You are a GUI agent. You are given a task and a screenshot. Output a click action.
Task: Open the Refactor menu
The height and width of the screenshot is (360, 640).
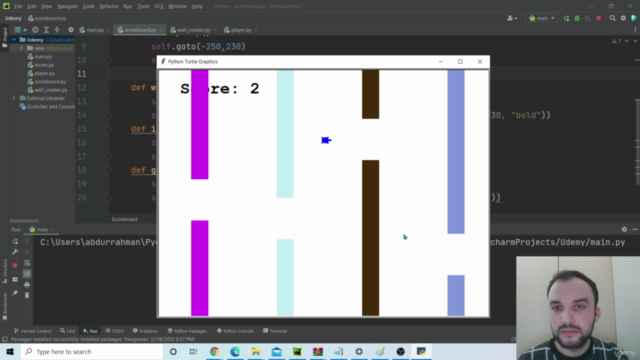coord(109,6)
